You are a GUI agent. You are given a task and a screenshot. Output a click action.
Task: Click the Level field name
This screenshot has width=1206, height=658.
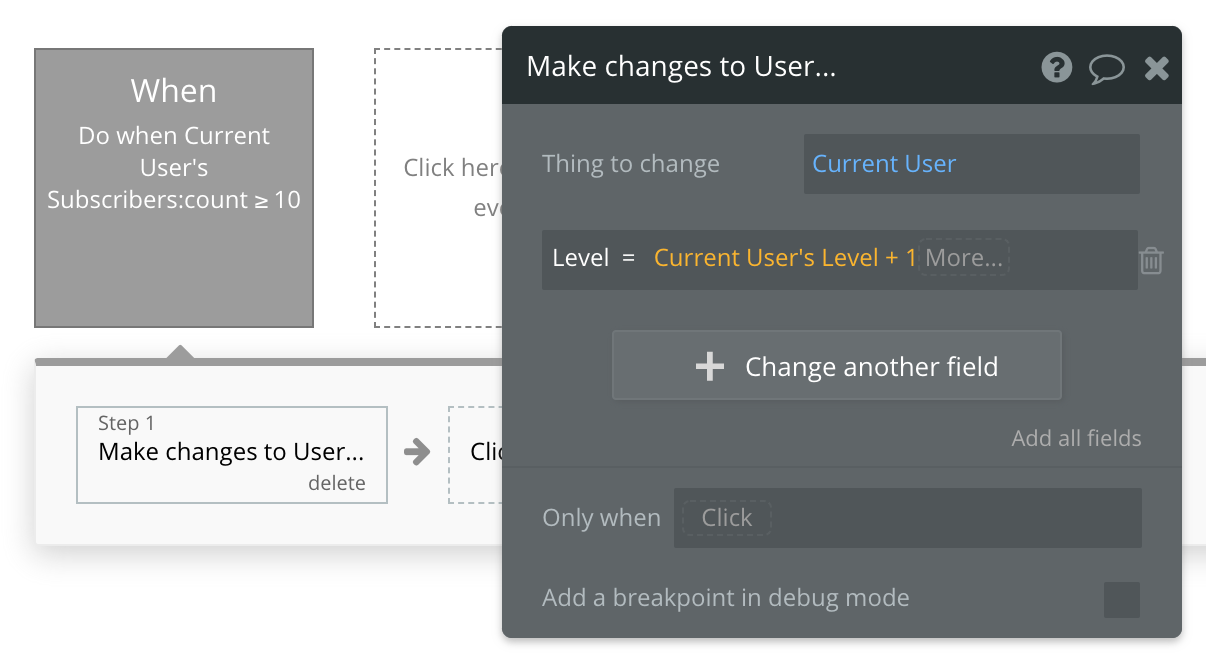(580, 258)
